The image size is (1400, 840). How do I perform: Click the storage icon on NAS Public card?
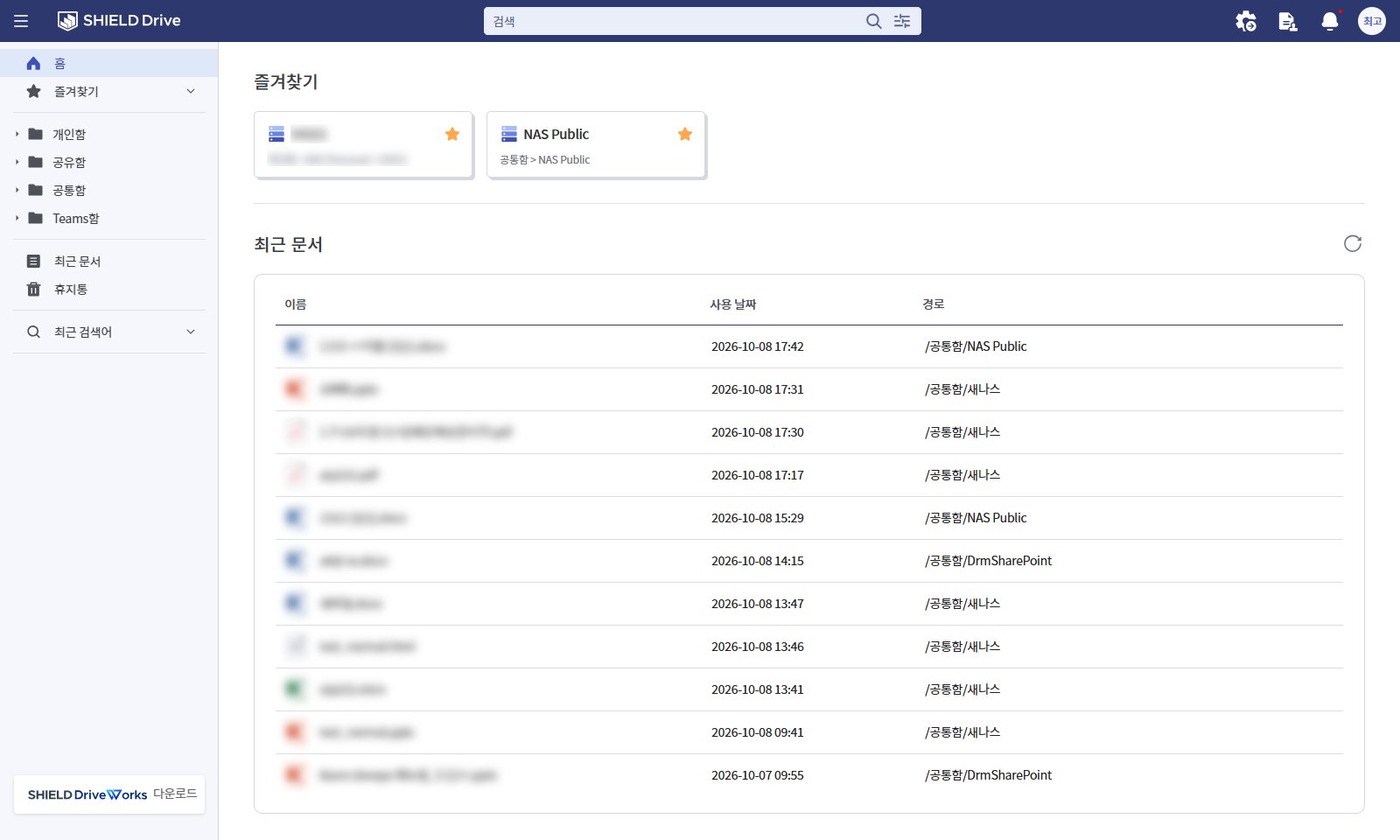(x=509, y=134)
